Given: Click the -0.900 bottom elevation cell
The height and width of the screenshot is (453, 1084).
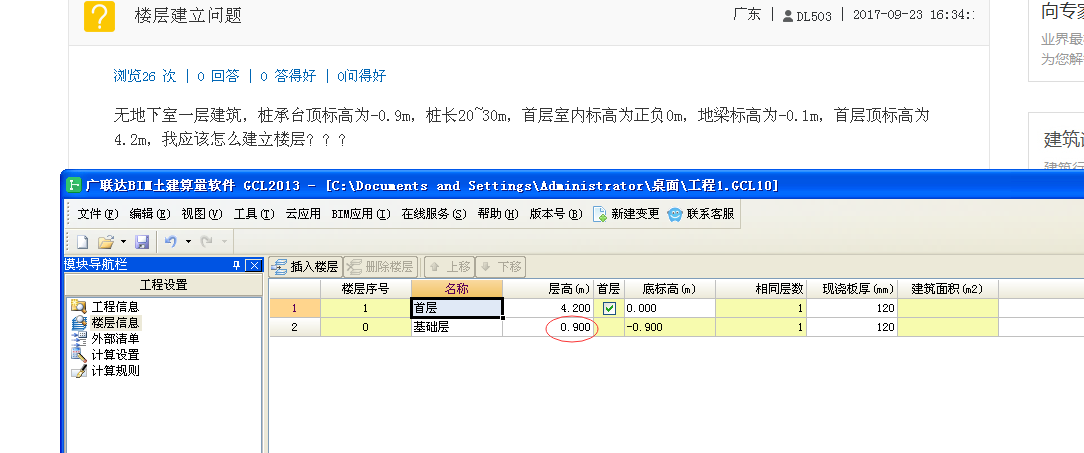Looking at the screenshot, I should coord(669,327).
